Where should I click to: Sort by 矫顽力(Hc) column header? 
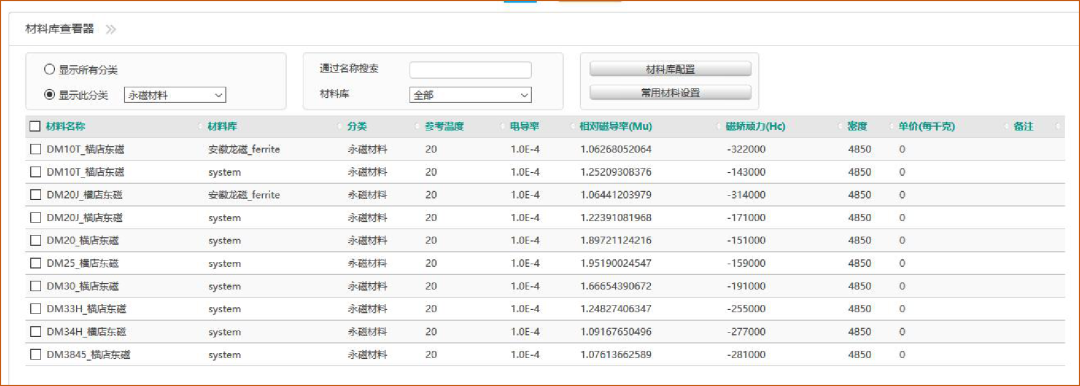(756, 127)
